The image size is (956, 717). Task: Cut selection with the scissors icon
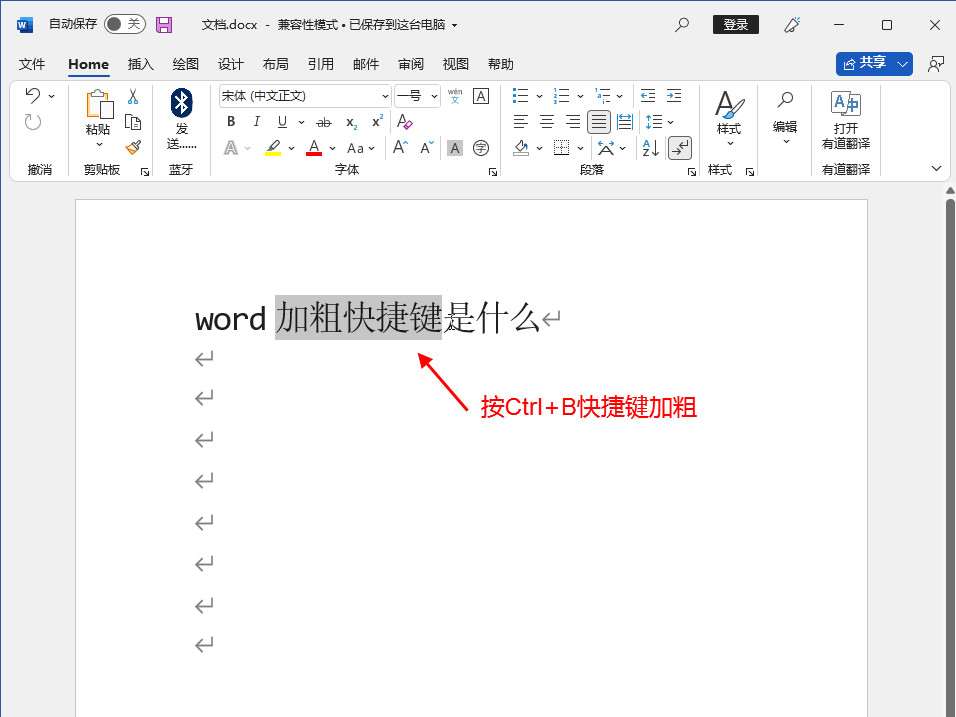click(x=133, y=96)
